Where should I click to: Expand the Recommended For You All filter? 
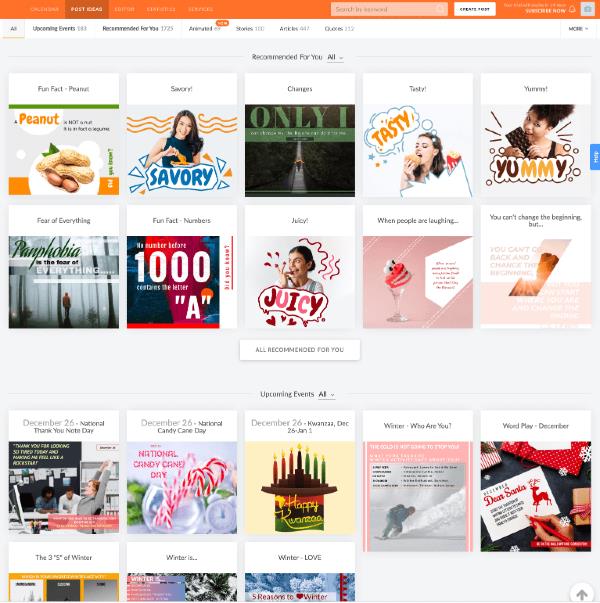(335, 58)
